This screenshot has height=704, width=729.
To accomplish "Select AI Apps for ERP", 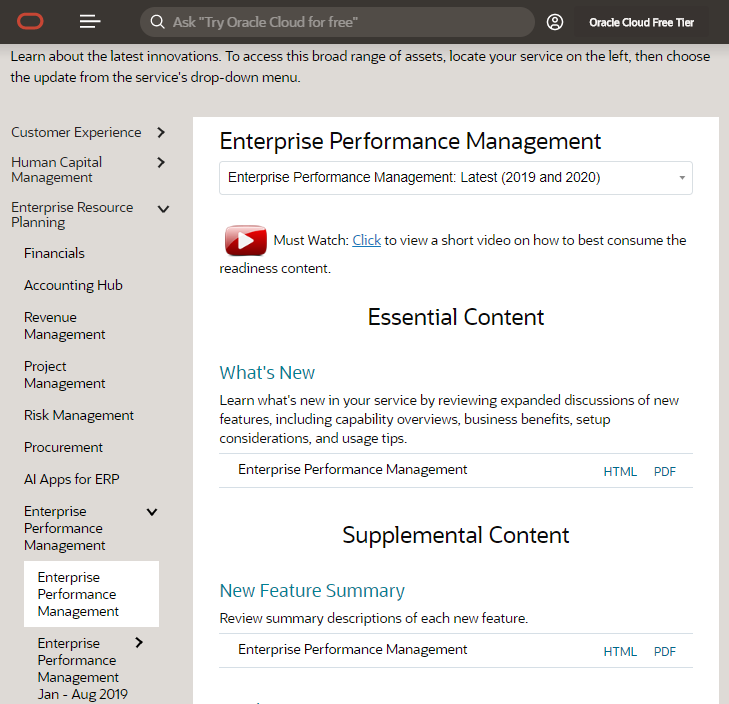I will click(71, 479).
